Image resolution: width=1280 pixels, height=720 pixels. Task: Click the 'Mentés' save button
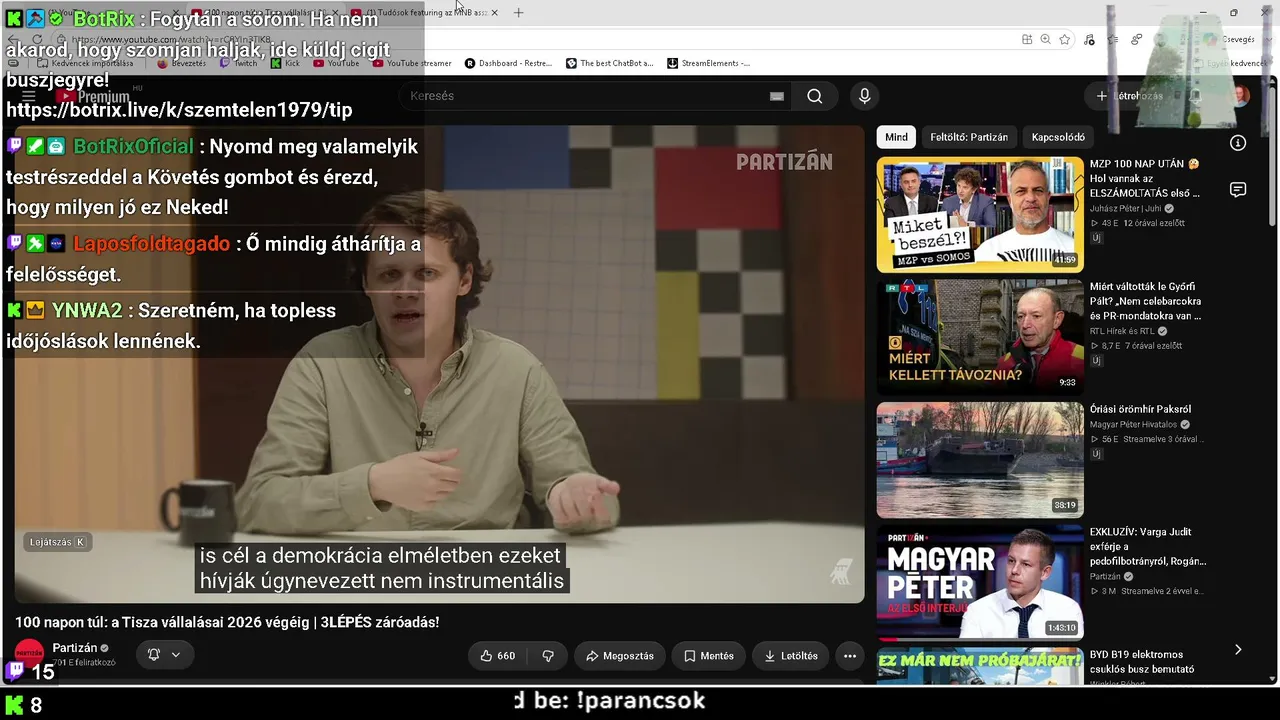click(x=709, y=656)
